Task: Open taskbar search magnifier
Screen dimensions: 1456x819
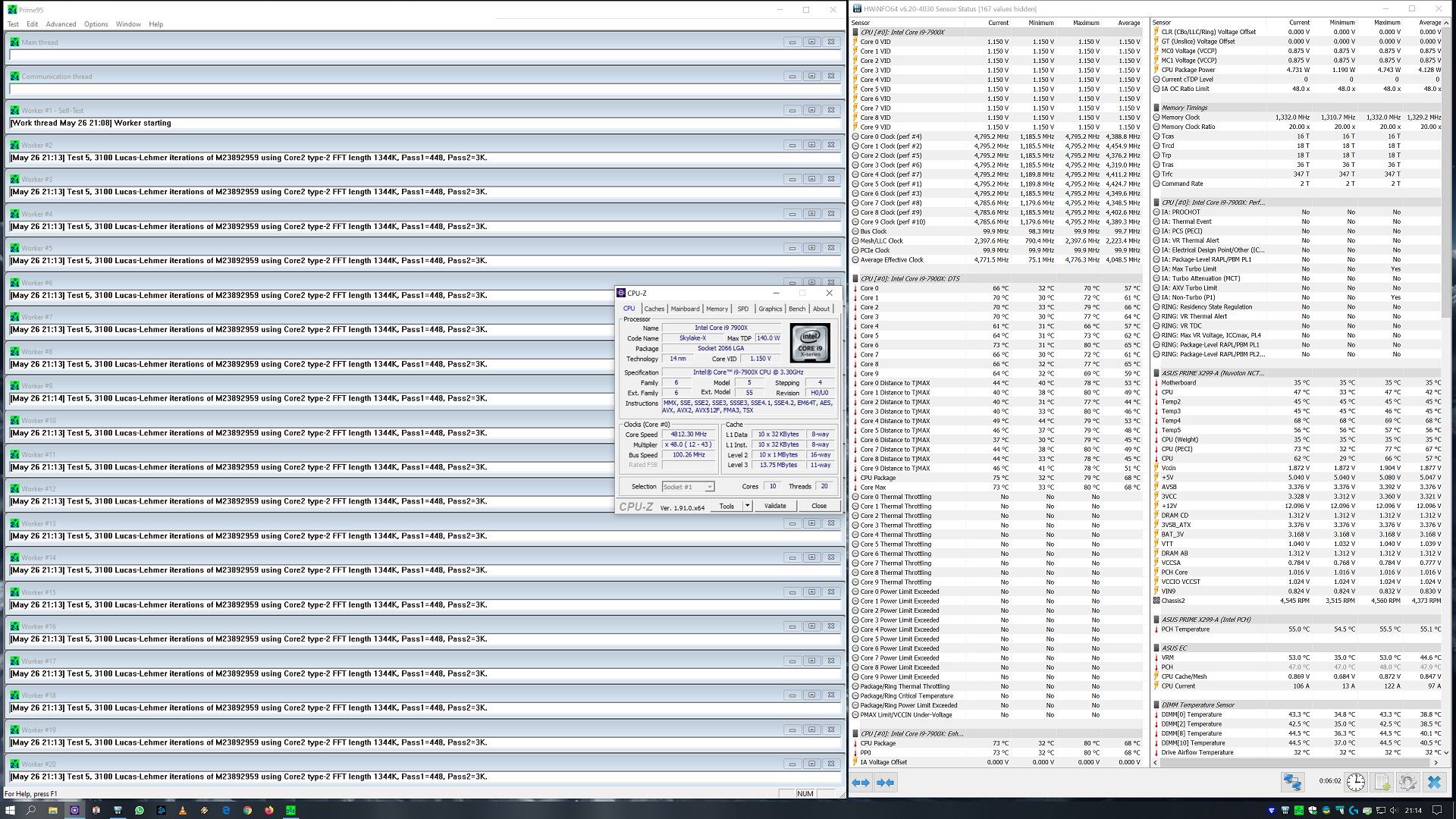Action: coord(31,810)
